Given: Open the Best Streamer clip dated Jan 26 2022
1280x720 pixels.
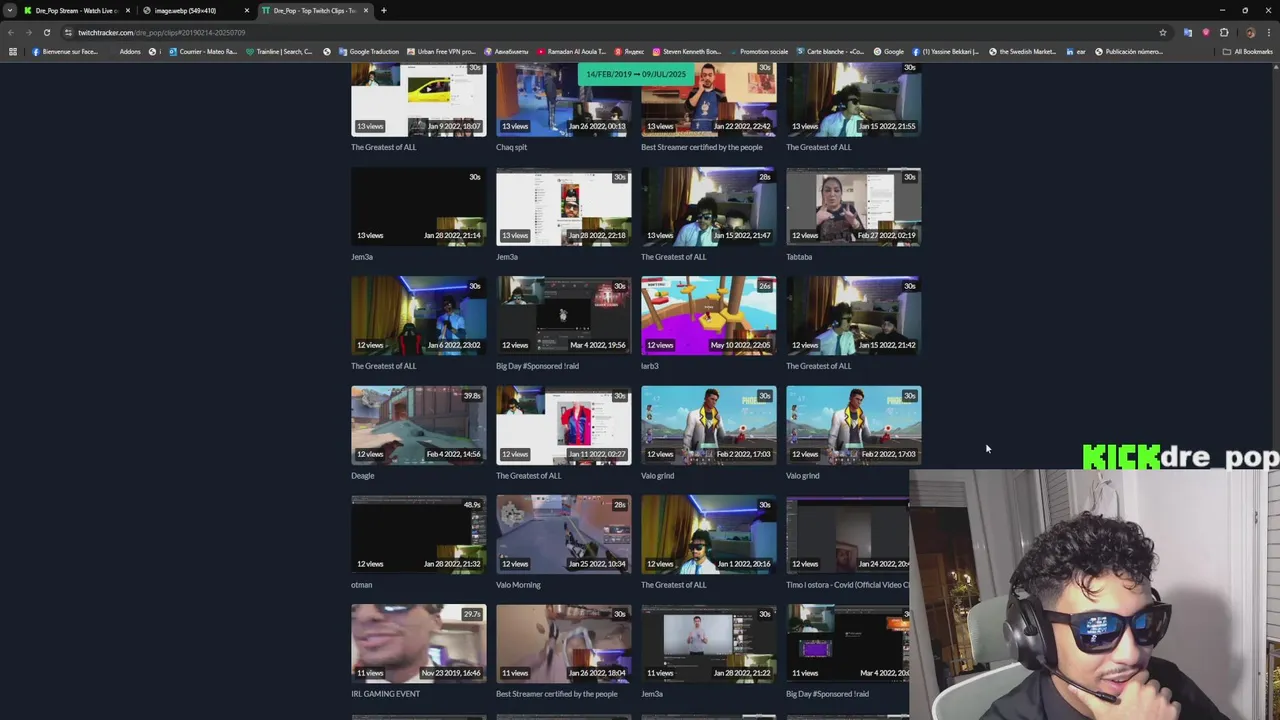Looking at the screenshot, I should 563,643.
